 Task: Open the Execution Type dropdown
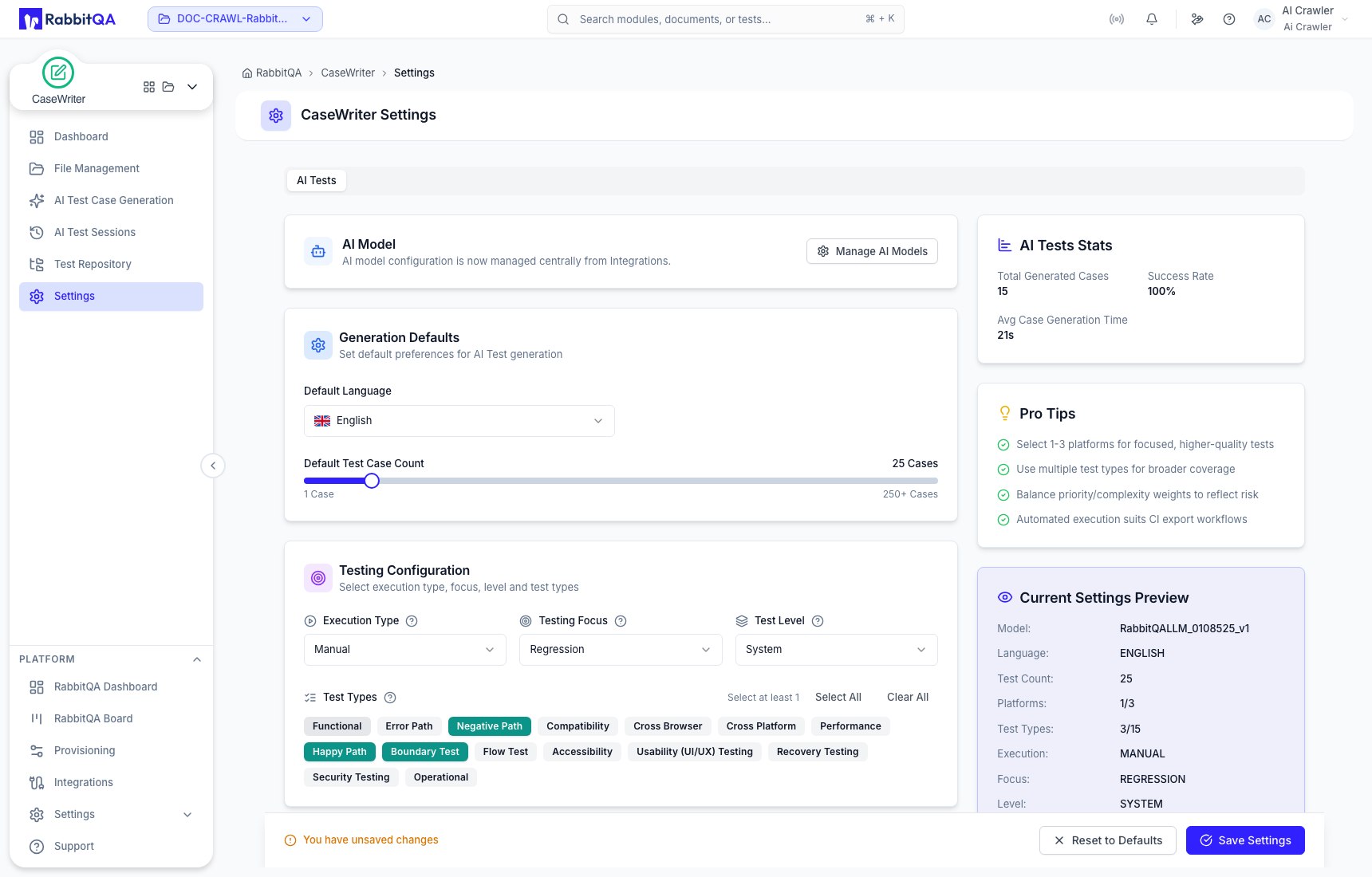coord(405,650)
